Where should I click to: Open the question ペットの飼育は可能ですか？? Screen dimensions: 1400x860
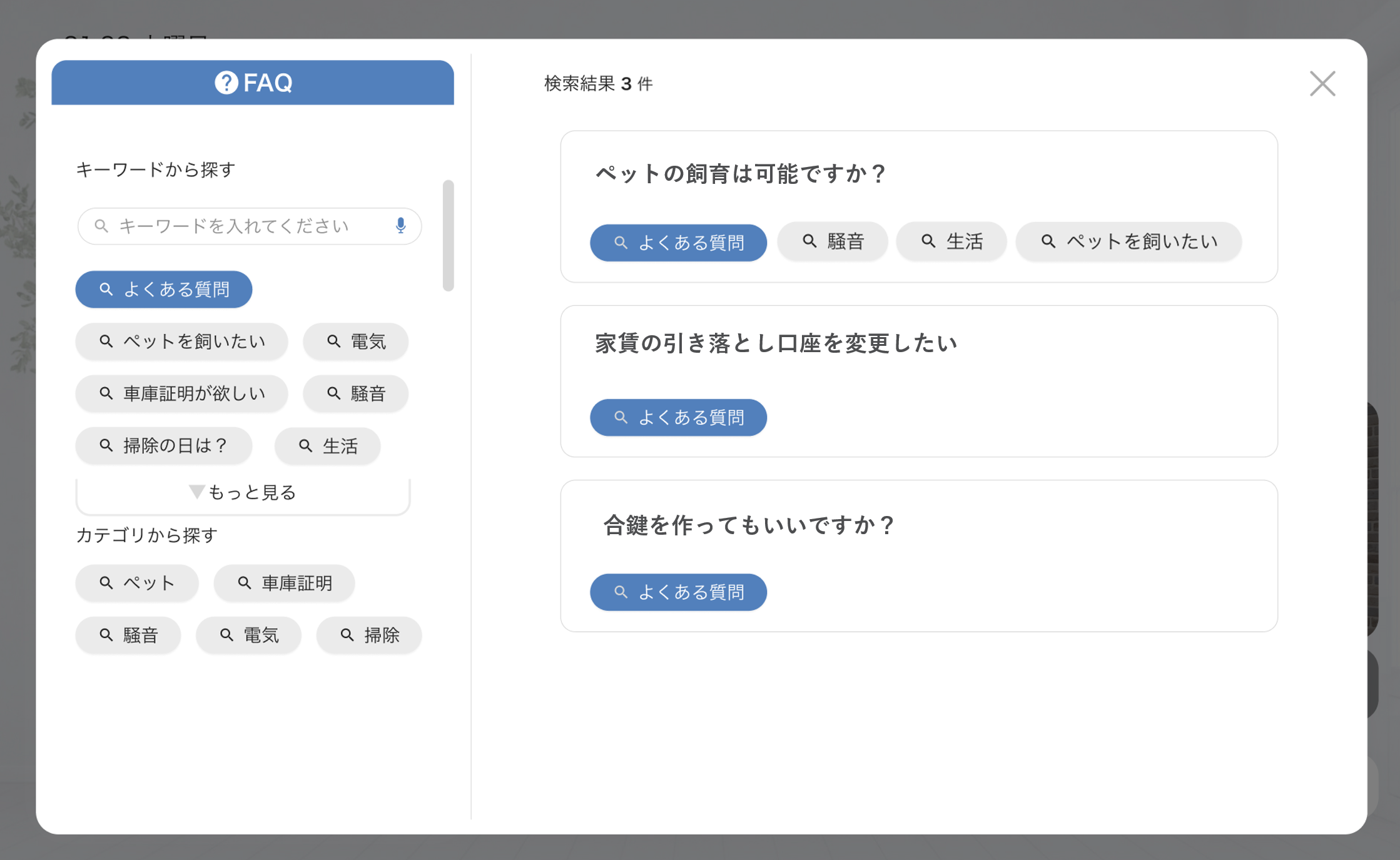coord(740,173)
